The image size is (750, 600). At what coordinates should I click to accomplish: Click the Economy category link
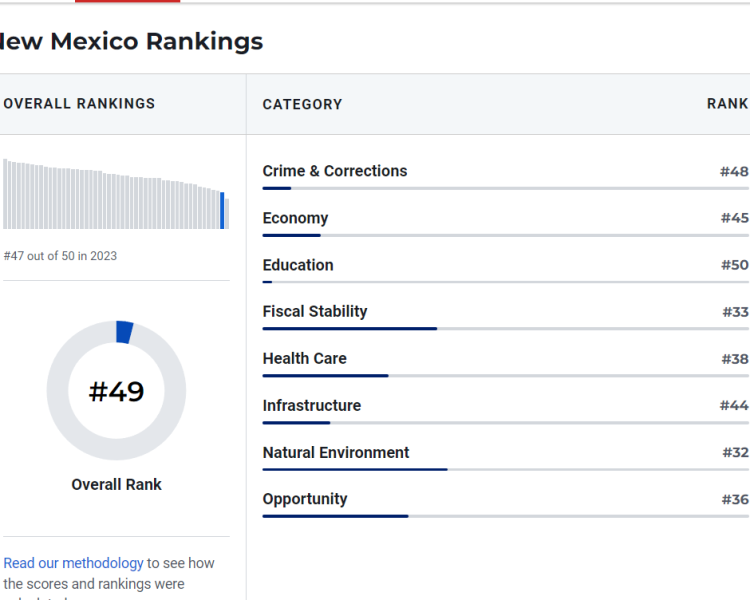tap(295, 218)
